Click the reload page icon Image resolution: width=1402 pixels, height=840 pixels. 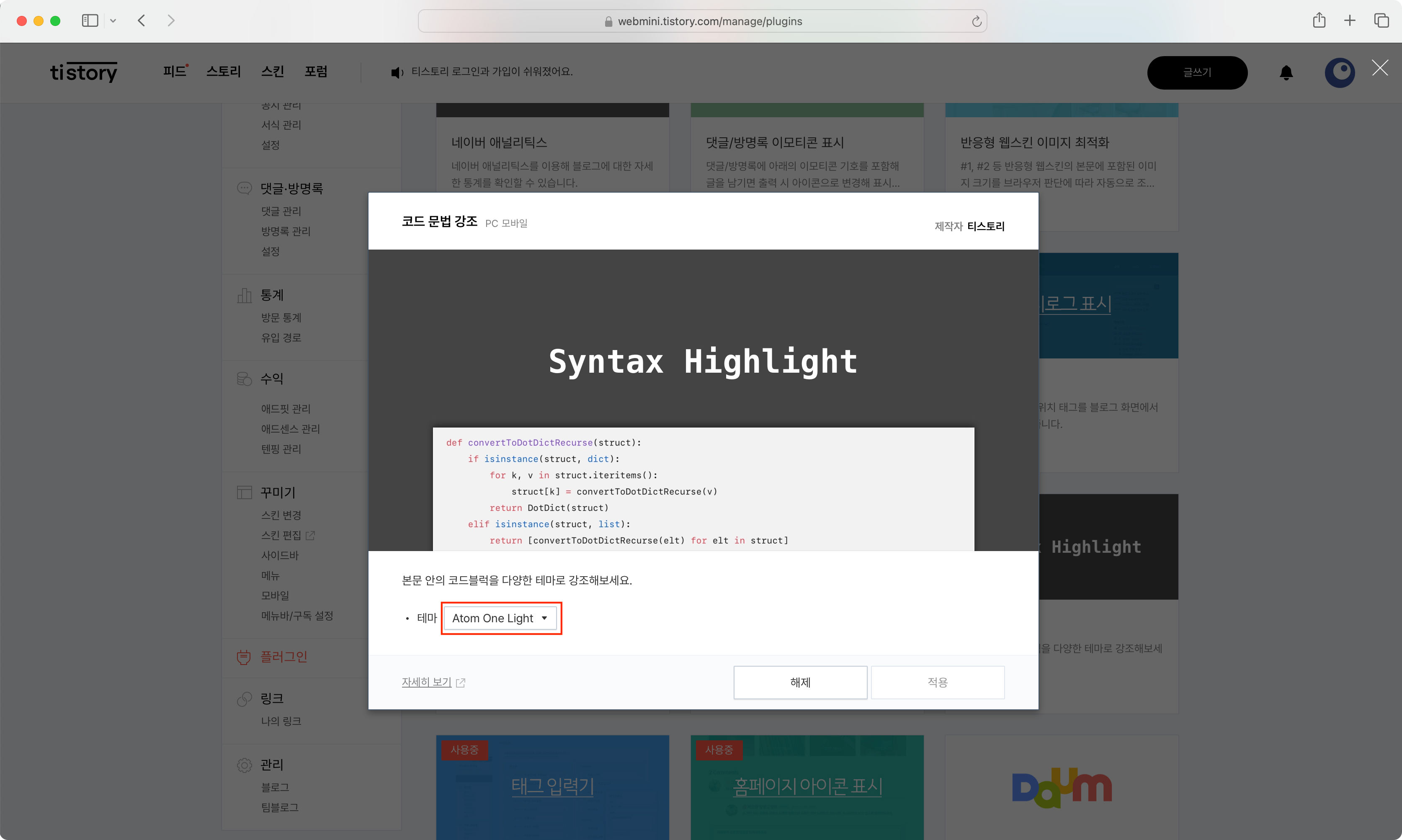[977, 21]
